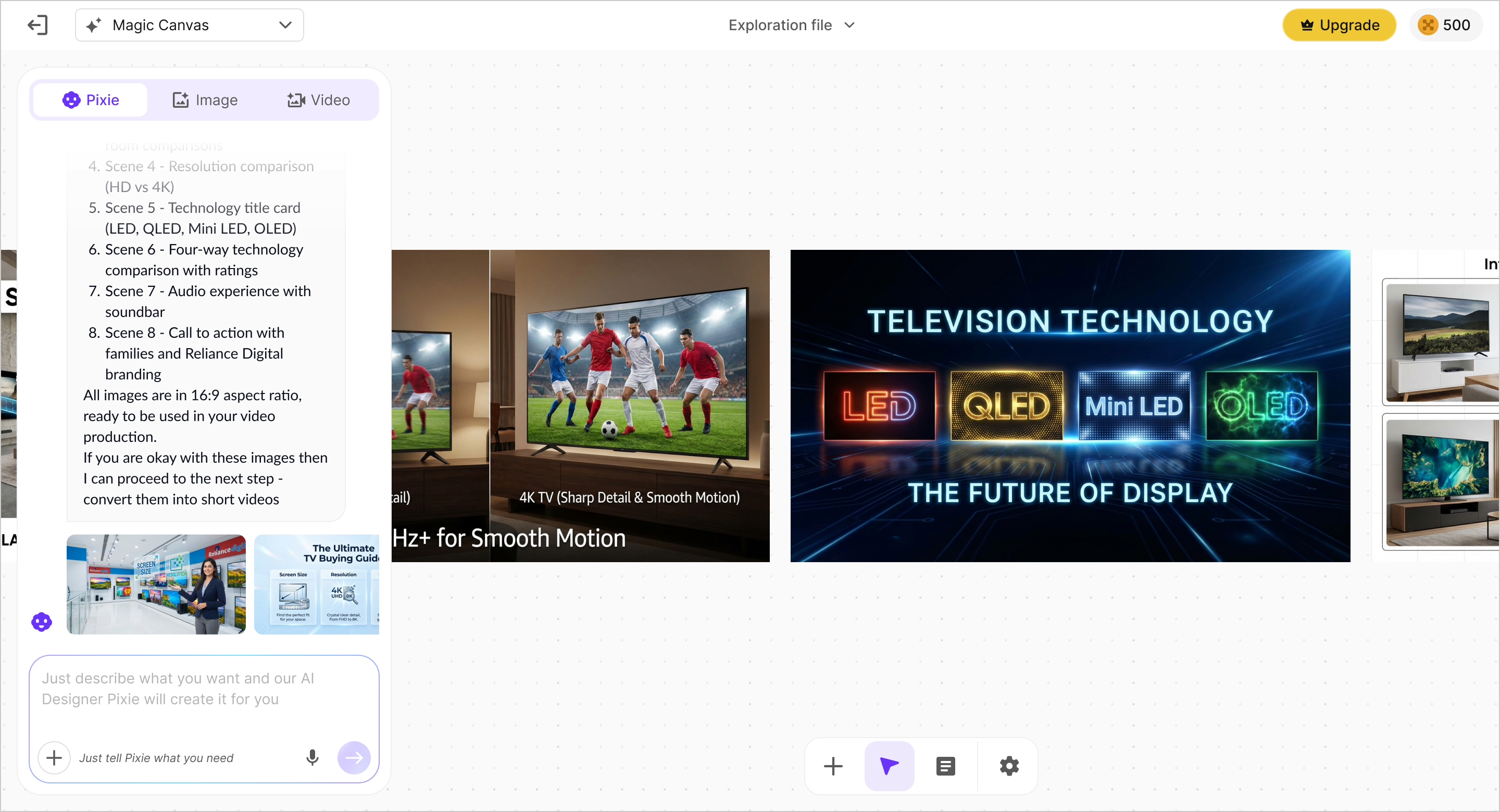Viewport: 1500px width, 812px height.
Task: Open the Magic Canvas mode dropdown
Action: 189,25
